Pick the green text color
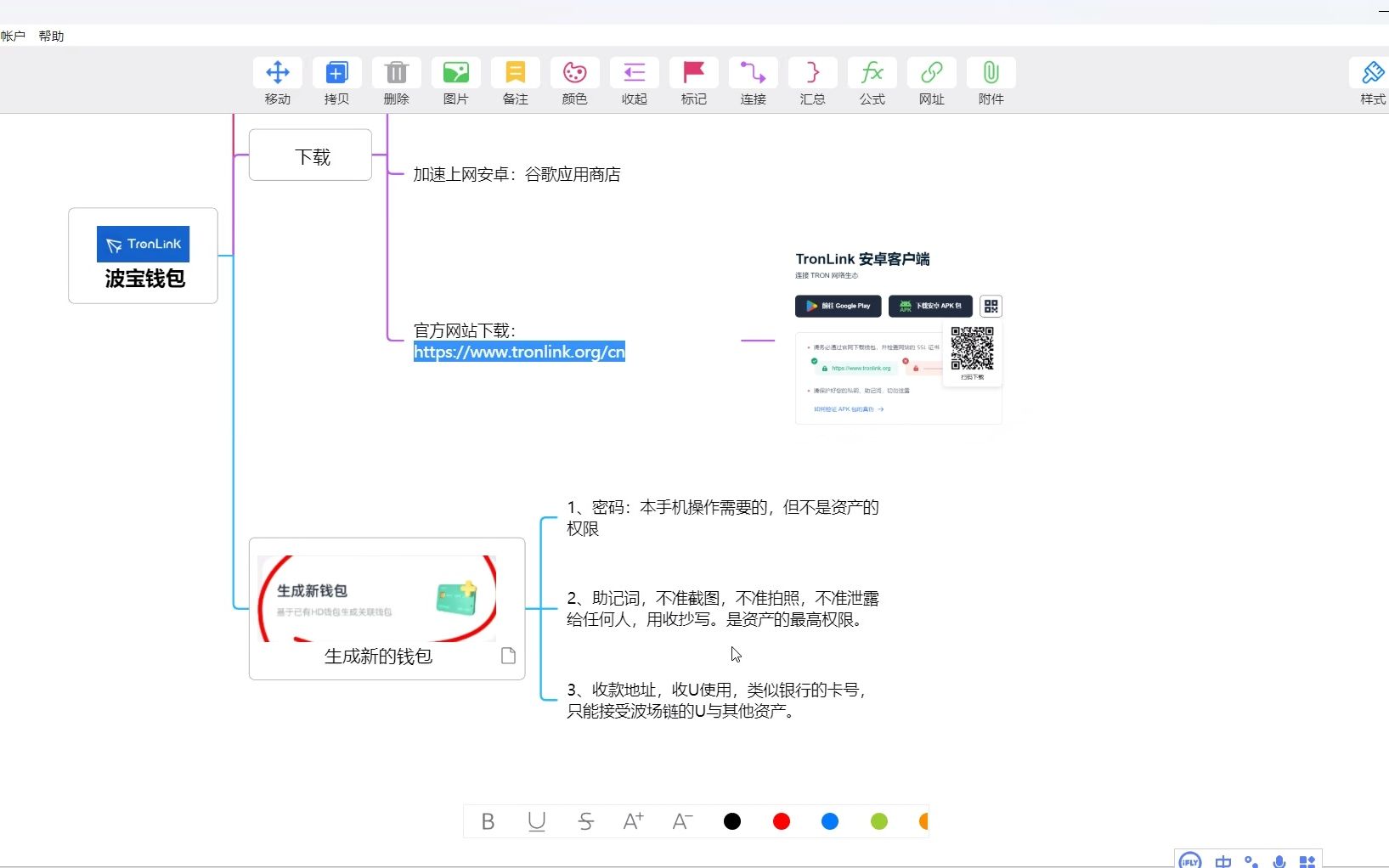The image size is (1389, 868). [879, 821]
